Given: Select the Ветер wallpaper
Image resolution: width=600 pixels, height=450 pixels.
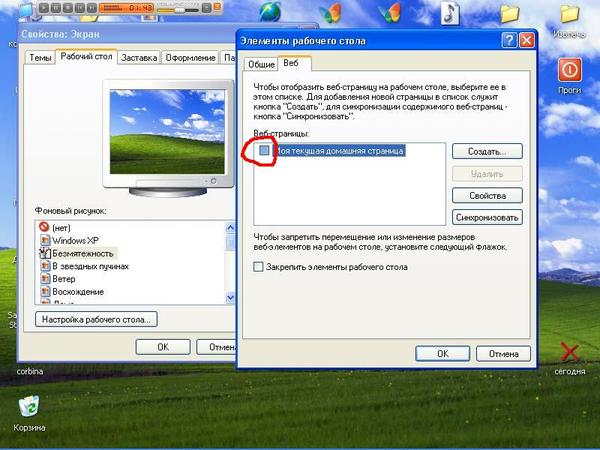Looking at the screenshot, I should click(x=64, y=279).
